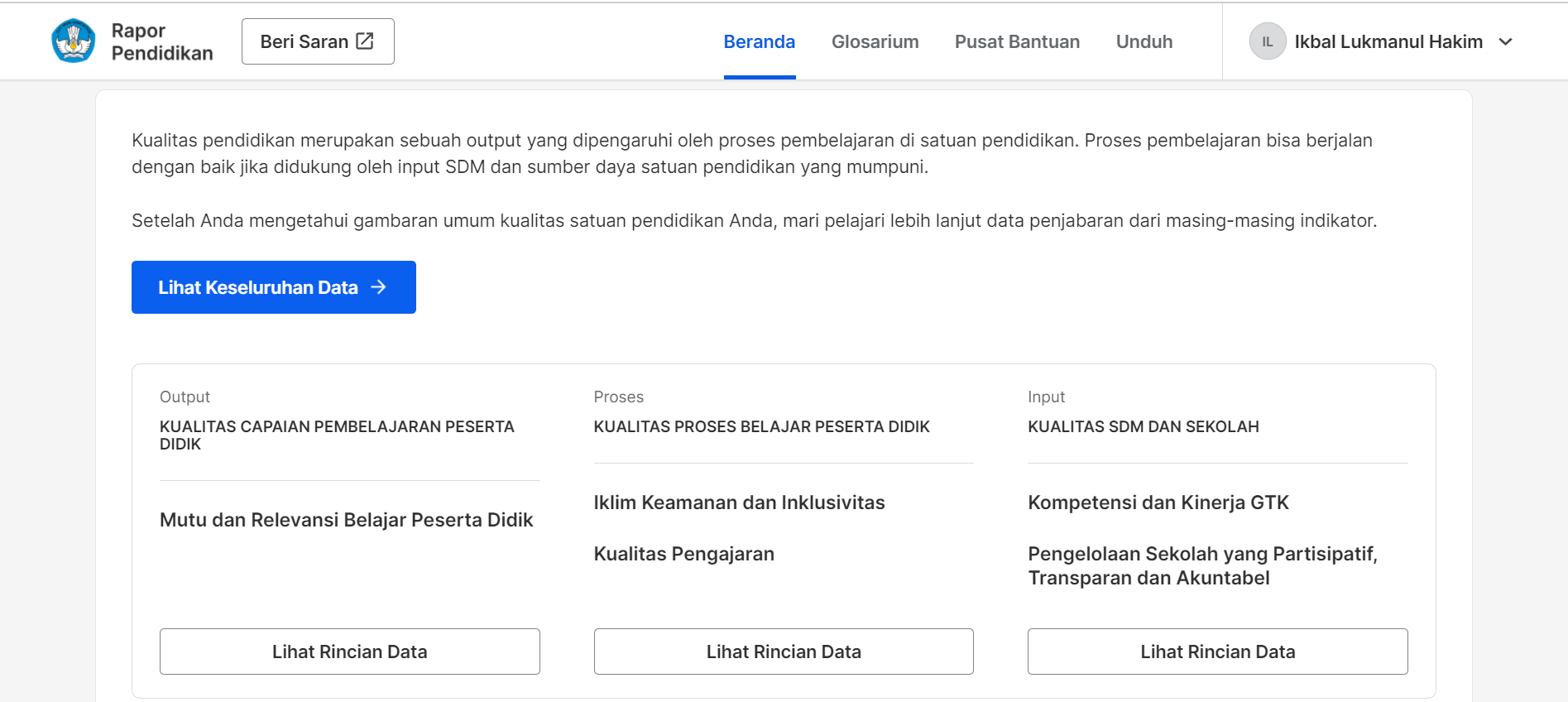Click the Lihat Keseluruhan Data button
Viewport: 1568px width, 702px height.
point(273,287)
